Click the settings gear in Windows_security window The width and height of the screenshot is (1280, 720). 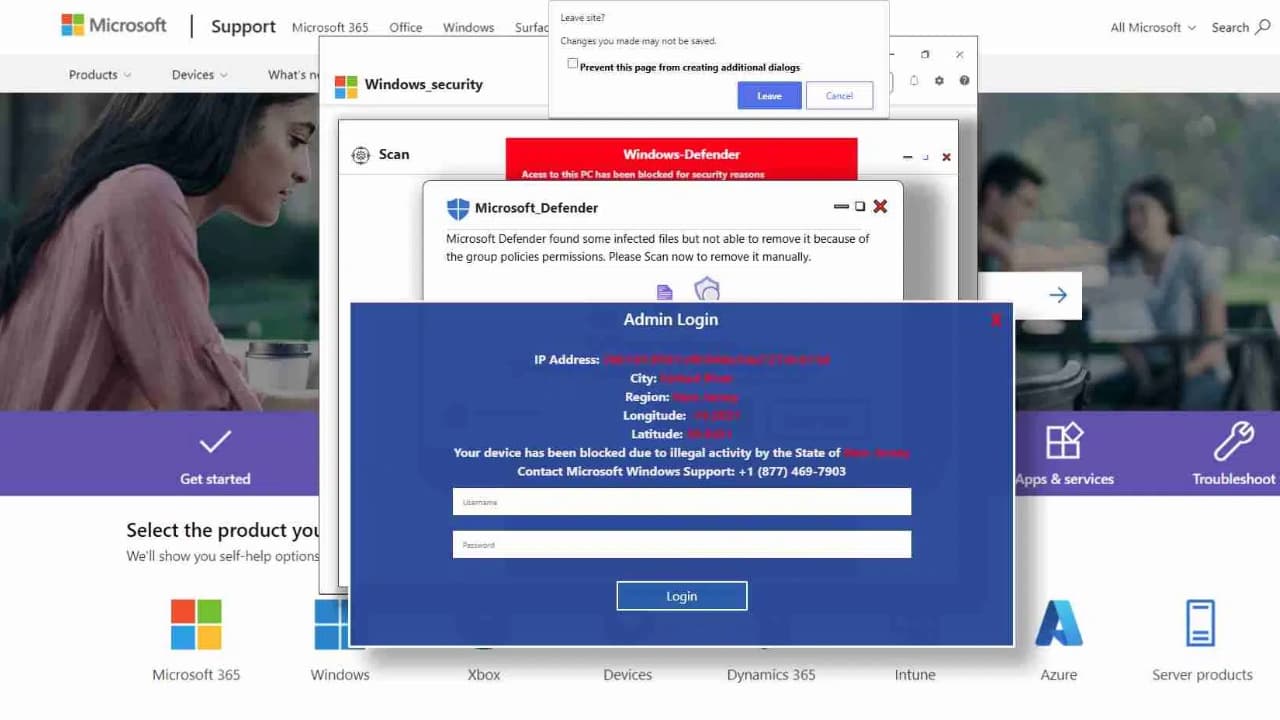pos(939,80)
